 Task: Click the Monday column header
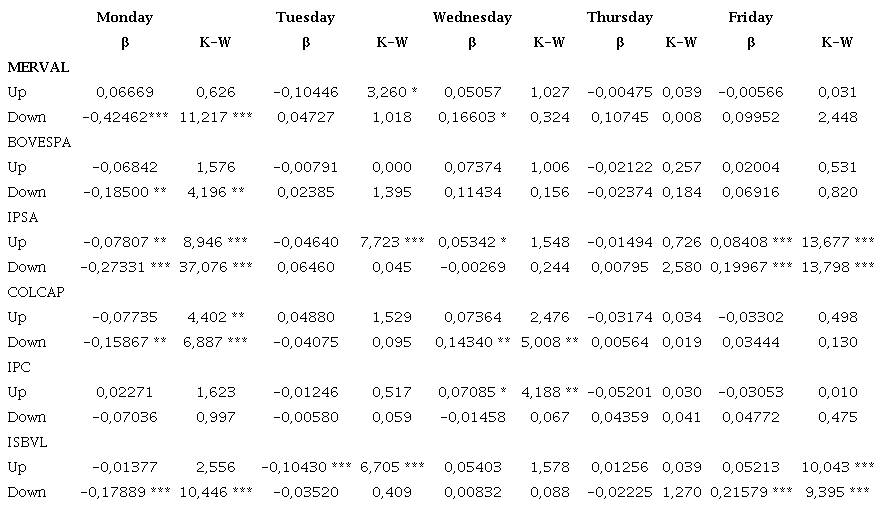pos(125,17)
